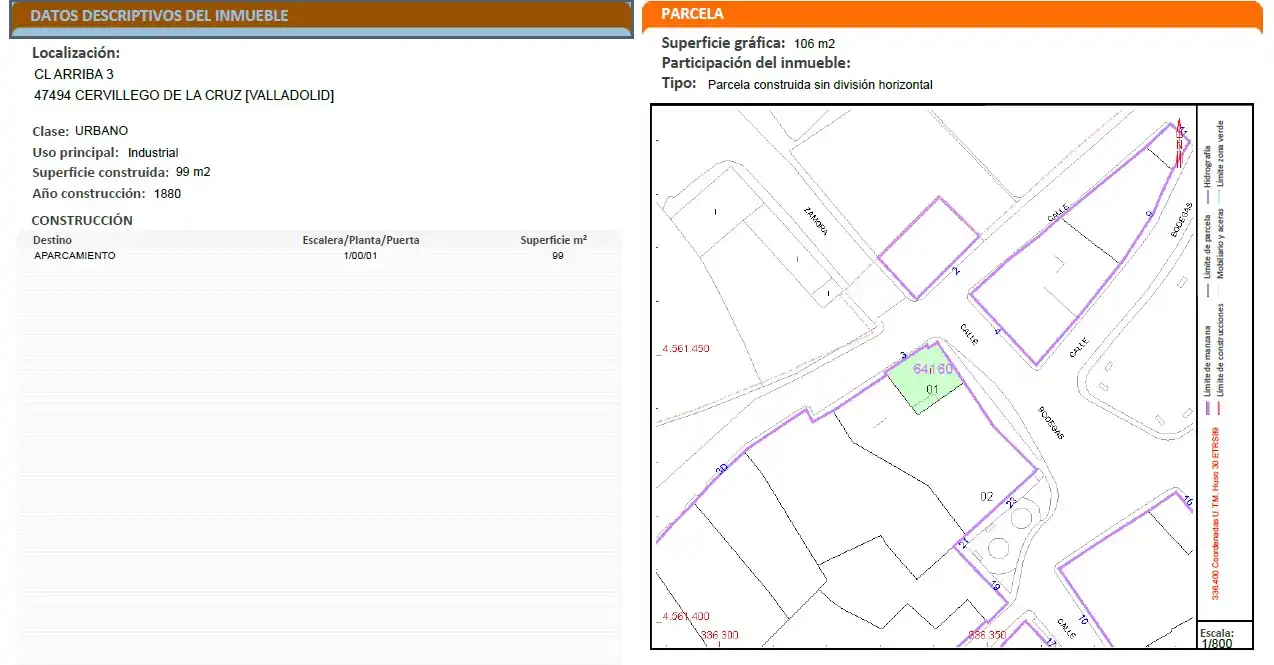Select the 99 m2 built surface value
This screenshot has height=665, width=1274.
point(193,172)
